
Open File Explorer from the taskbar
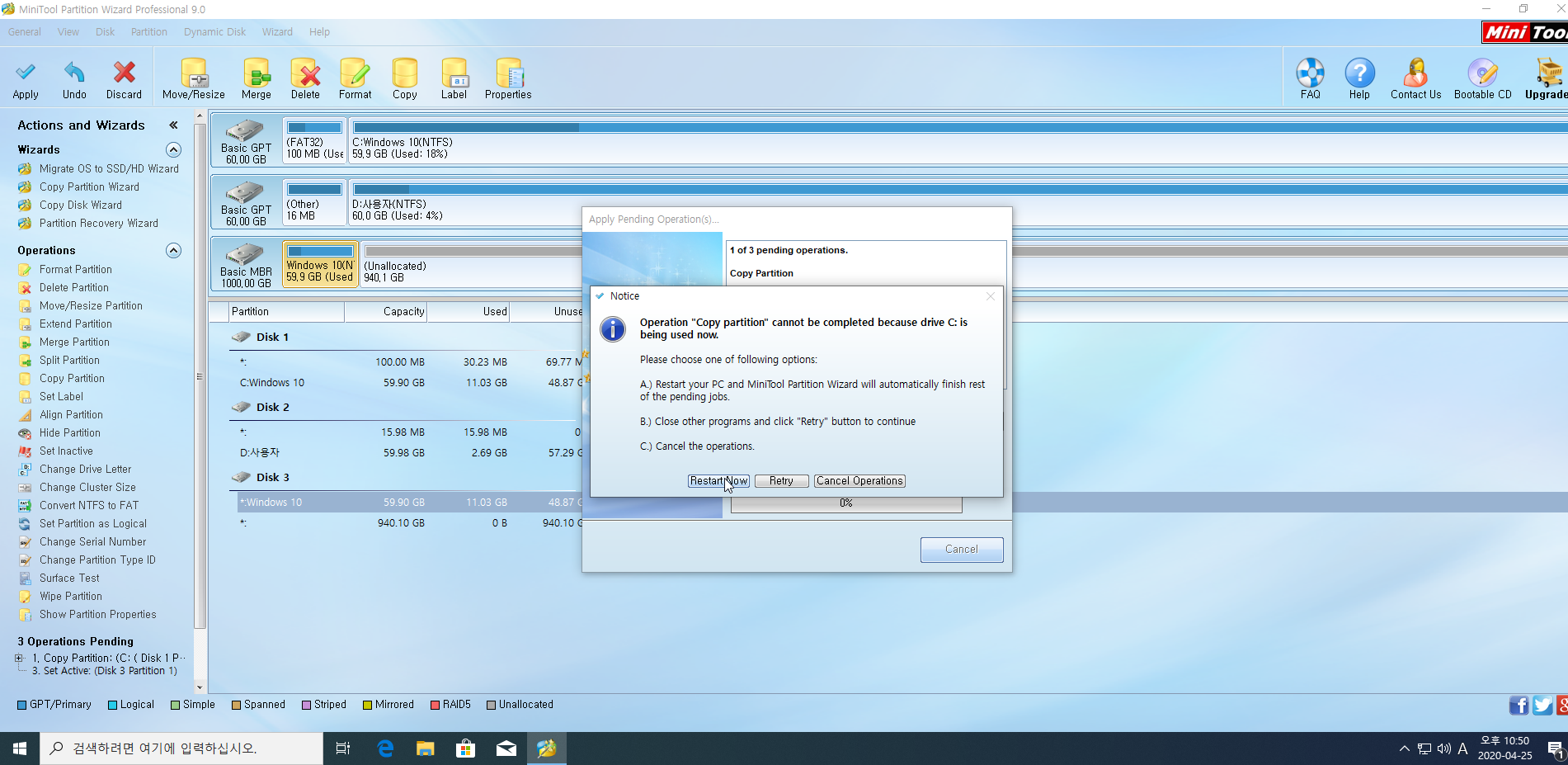(x=425, y=748)
